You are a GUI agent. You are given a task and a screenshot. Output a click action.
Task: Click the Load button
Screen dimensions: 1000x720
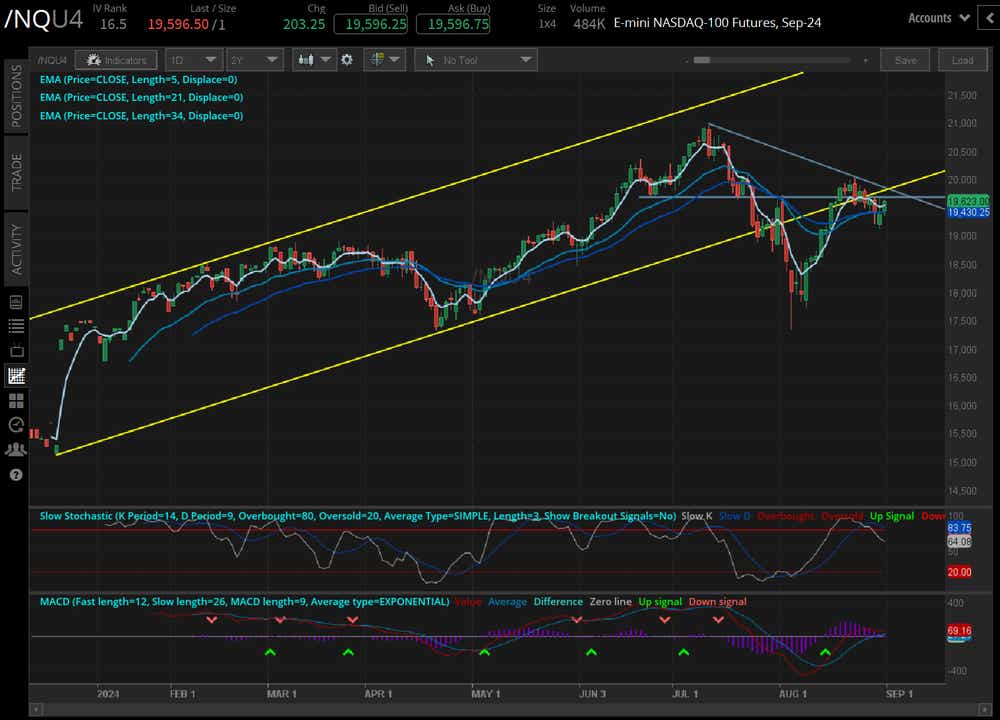(962, 60)
